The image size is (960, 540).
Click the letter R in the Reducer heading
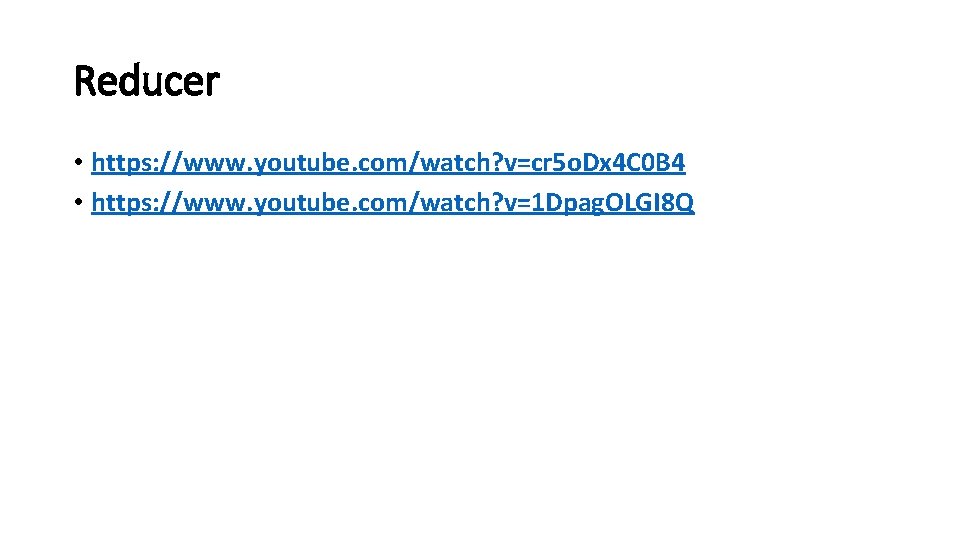(84, 81)
